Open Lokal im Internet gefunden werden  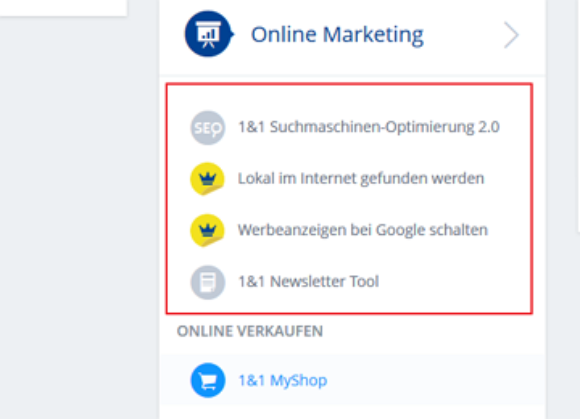(x=361, y=179)
